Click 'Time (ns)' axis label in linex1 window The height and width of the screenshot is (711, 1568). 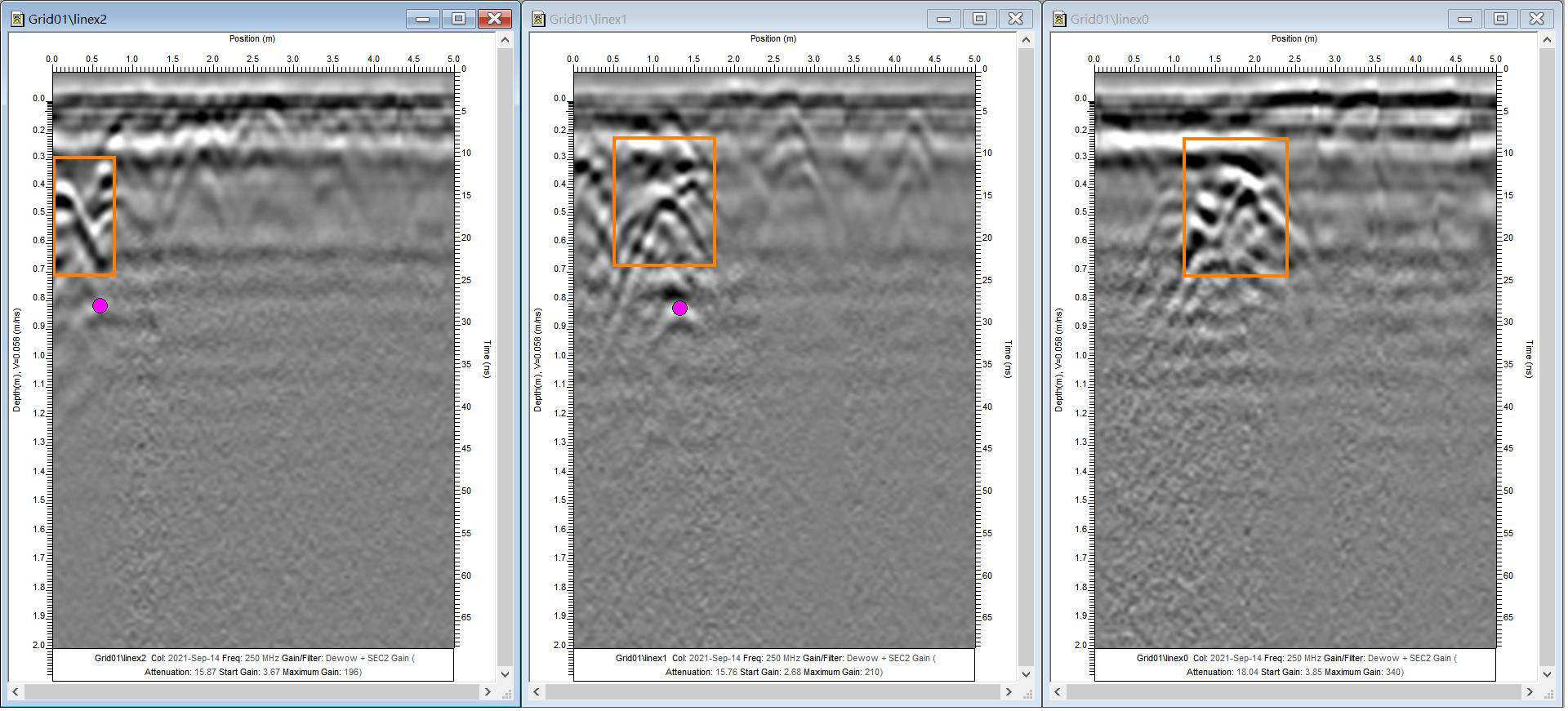[x=1009, y=359]
